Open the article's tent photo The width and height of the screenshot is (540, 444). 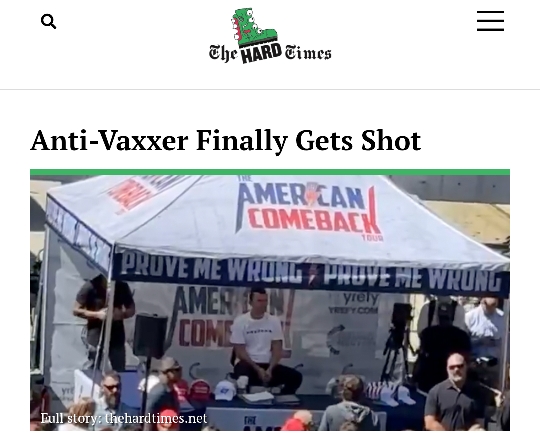pos(270,303)
